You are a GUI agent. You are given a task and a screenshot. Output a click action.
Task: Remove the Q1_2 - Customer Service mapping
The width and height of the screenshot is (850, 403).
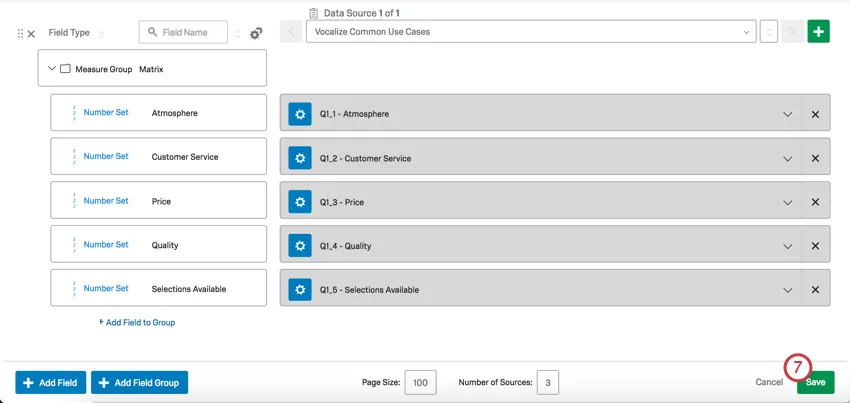point(815,158)
